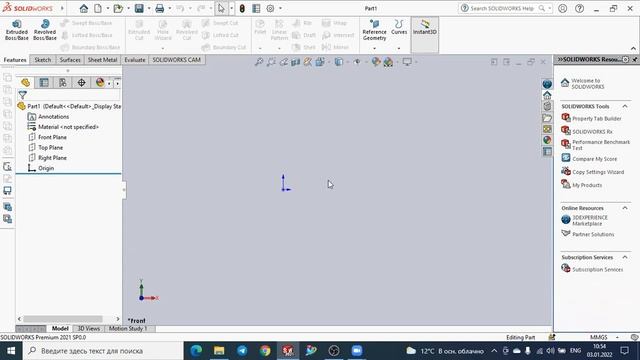
Task: Open the Curves tool
Action: (399, 27)
